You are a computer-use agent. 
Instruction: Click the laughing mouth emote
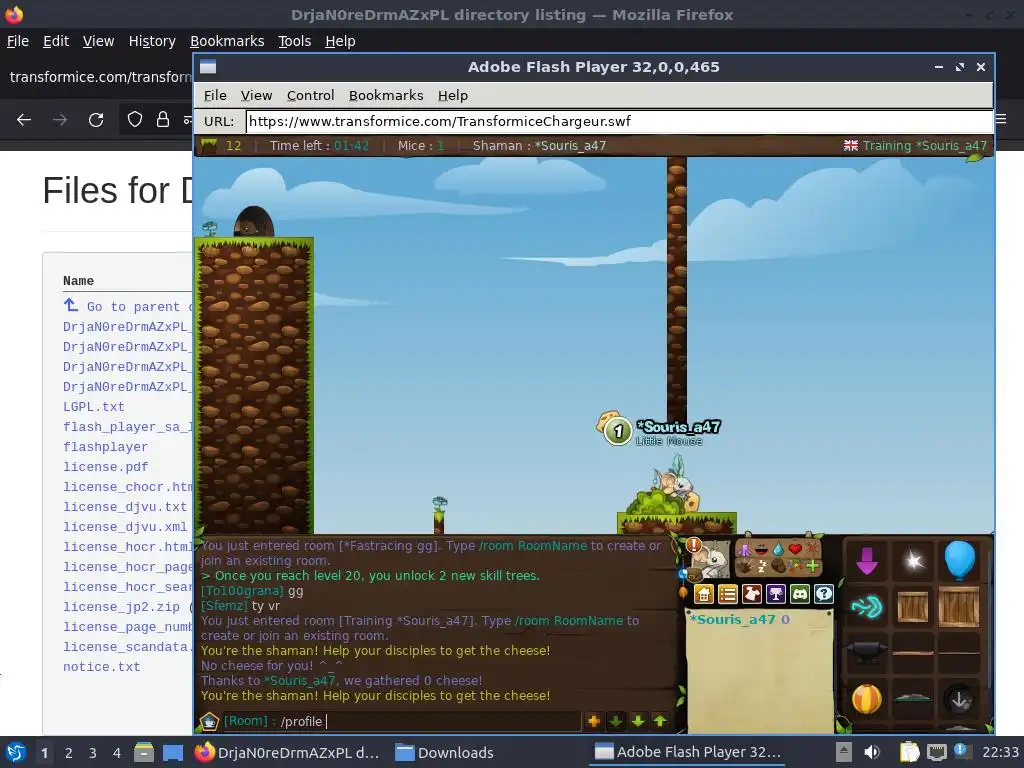click(x=762, y=550)
